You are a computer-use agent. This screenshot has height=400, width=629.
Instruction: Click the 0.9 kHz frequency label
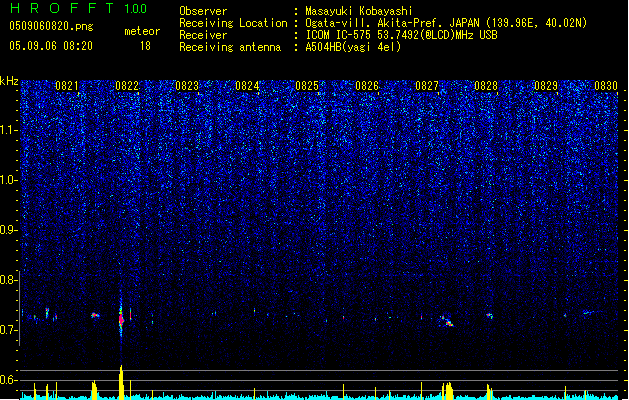pyautogui.click(x=9, y=230)
